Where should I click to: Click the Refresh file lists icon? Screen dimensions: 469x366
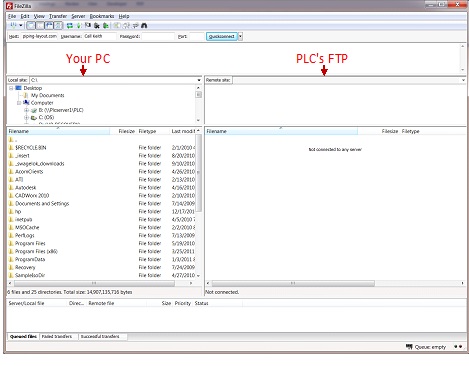click(x=70, y=25)
